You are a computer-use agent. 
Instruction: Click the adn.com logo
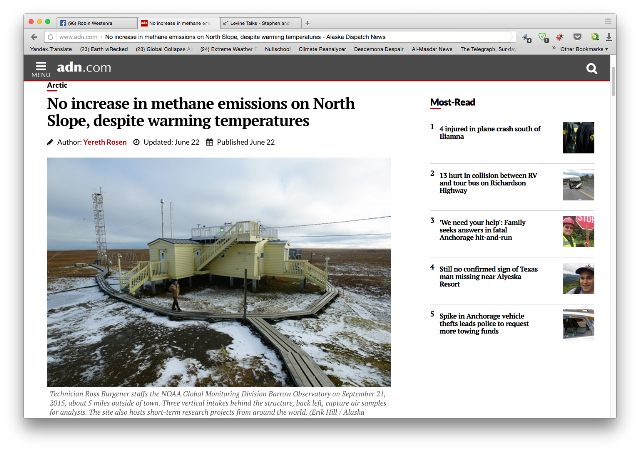click(x=84, y=67)
